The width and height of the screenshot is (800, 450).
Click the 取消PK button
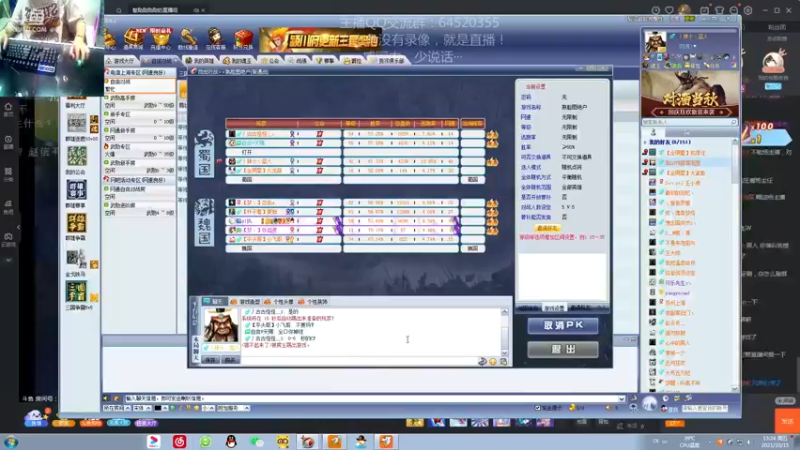tap(563, 326)
